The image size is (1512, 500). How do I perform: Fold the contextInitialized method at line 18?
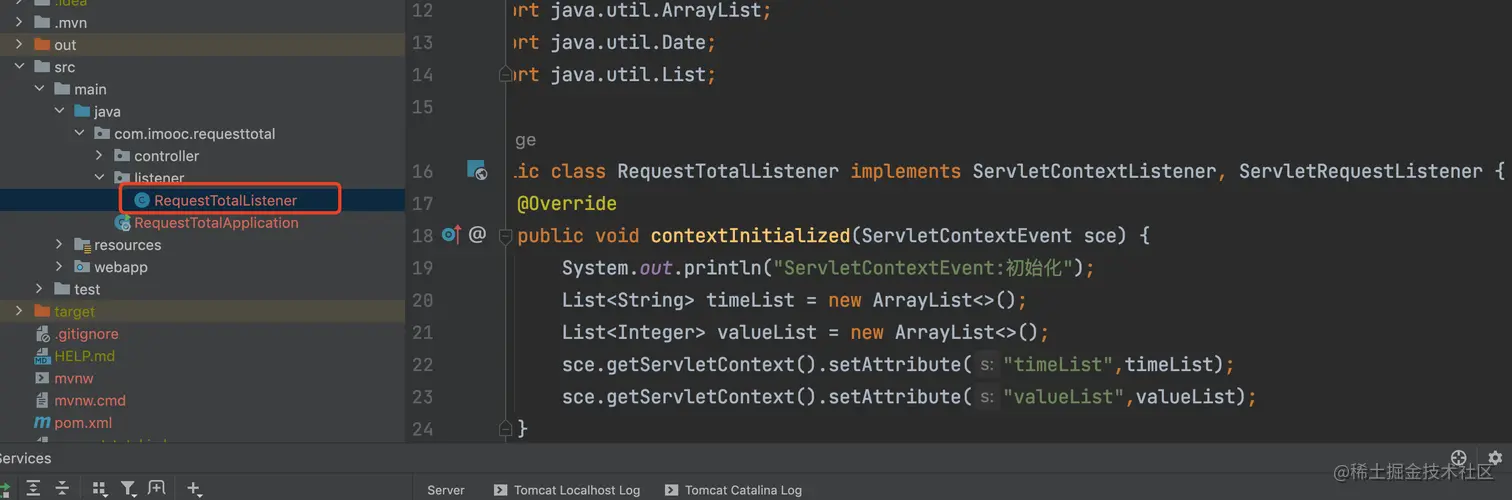click(506, 236)
